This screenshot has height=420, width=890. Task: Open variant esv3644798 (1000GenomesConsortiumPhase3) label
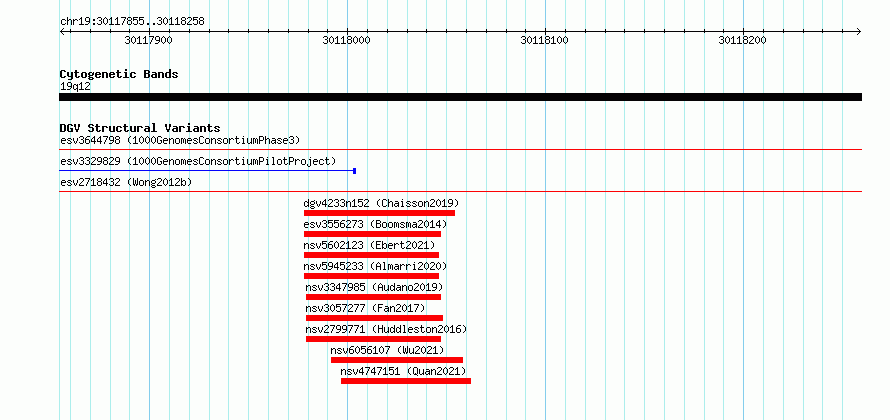[x=180, y=140]
